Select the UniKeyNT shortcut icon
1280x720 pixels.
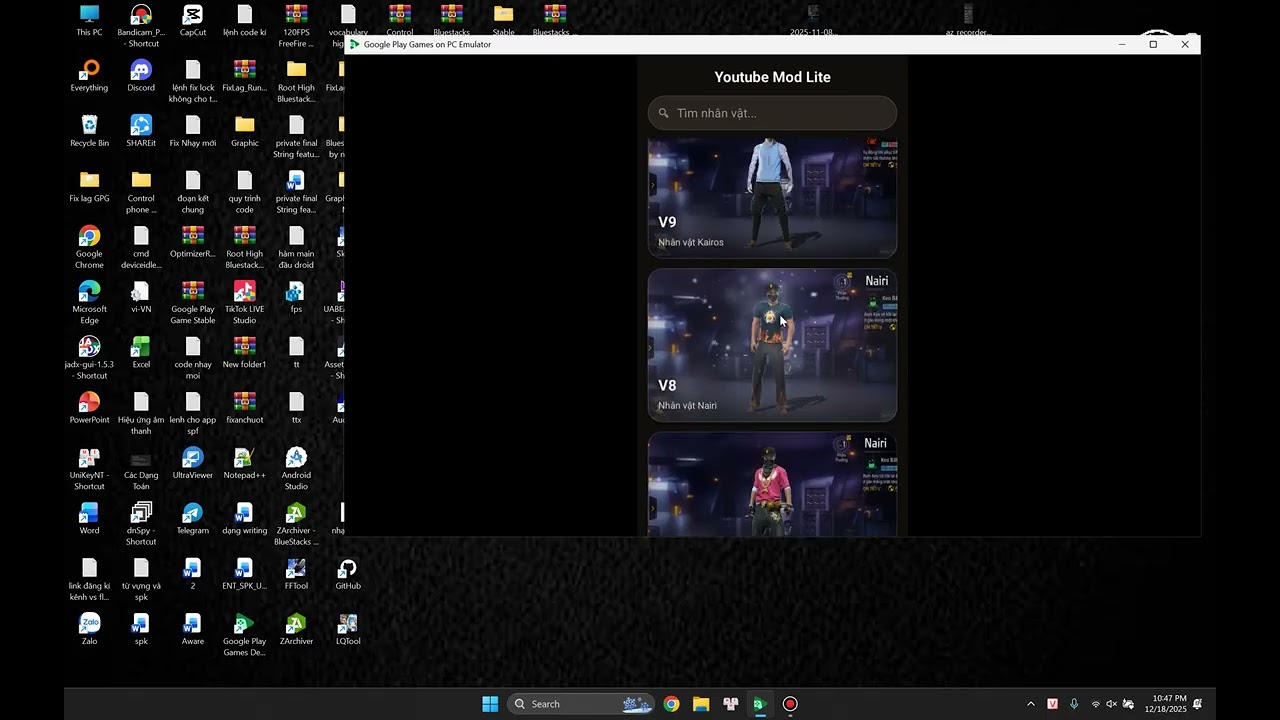click(89, 468)
